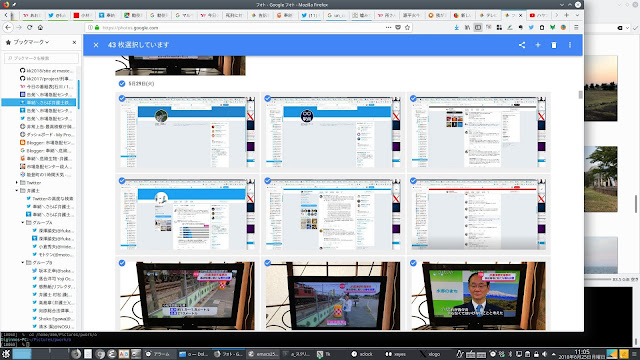The width and height of the screenshot is (640, 360).
Task: Open the KDE application launcher
Action: (6, 354)
